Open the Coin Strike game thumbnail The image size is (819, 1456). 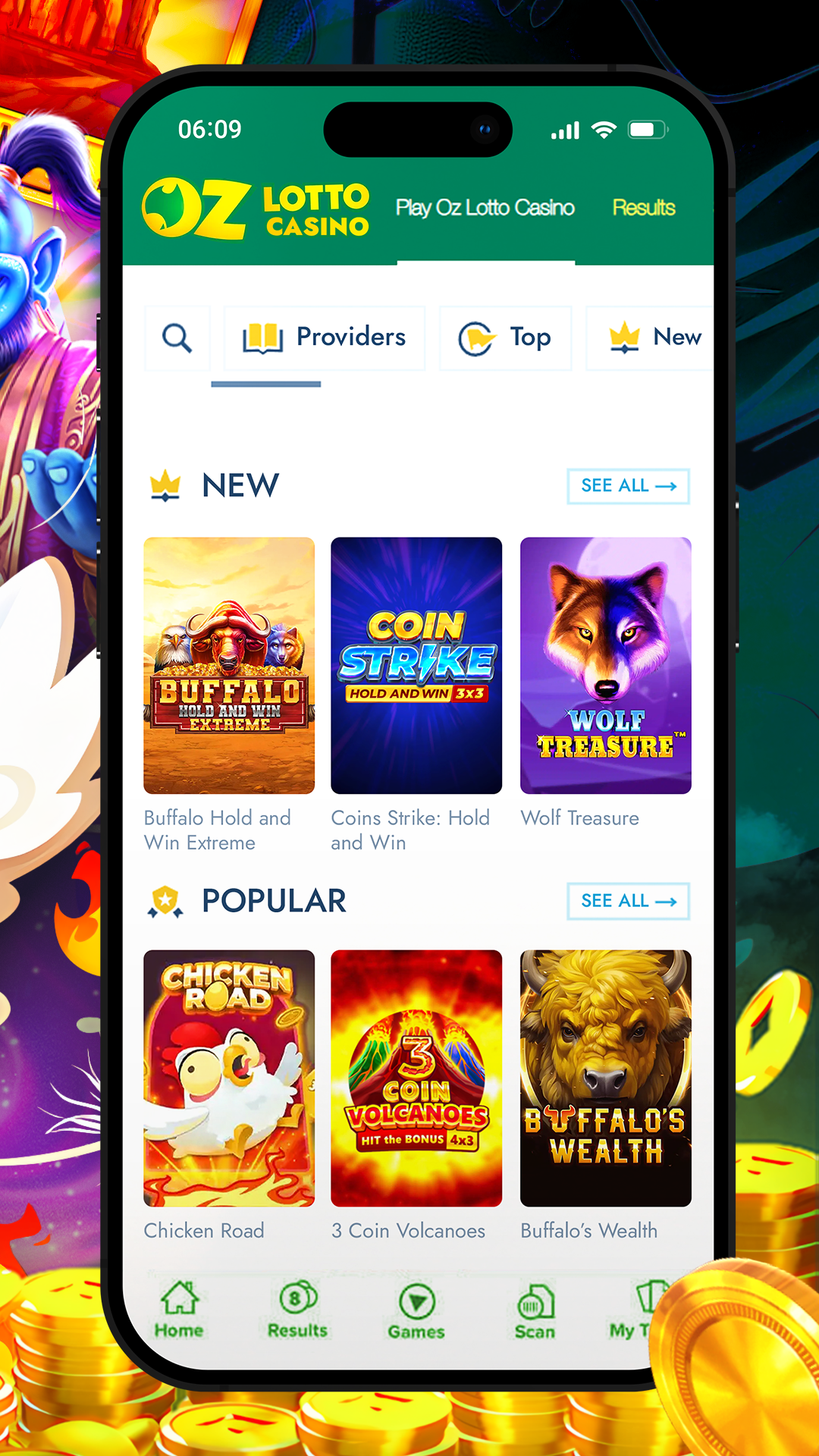tap(416, 666)
